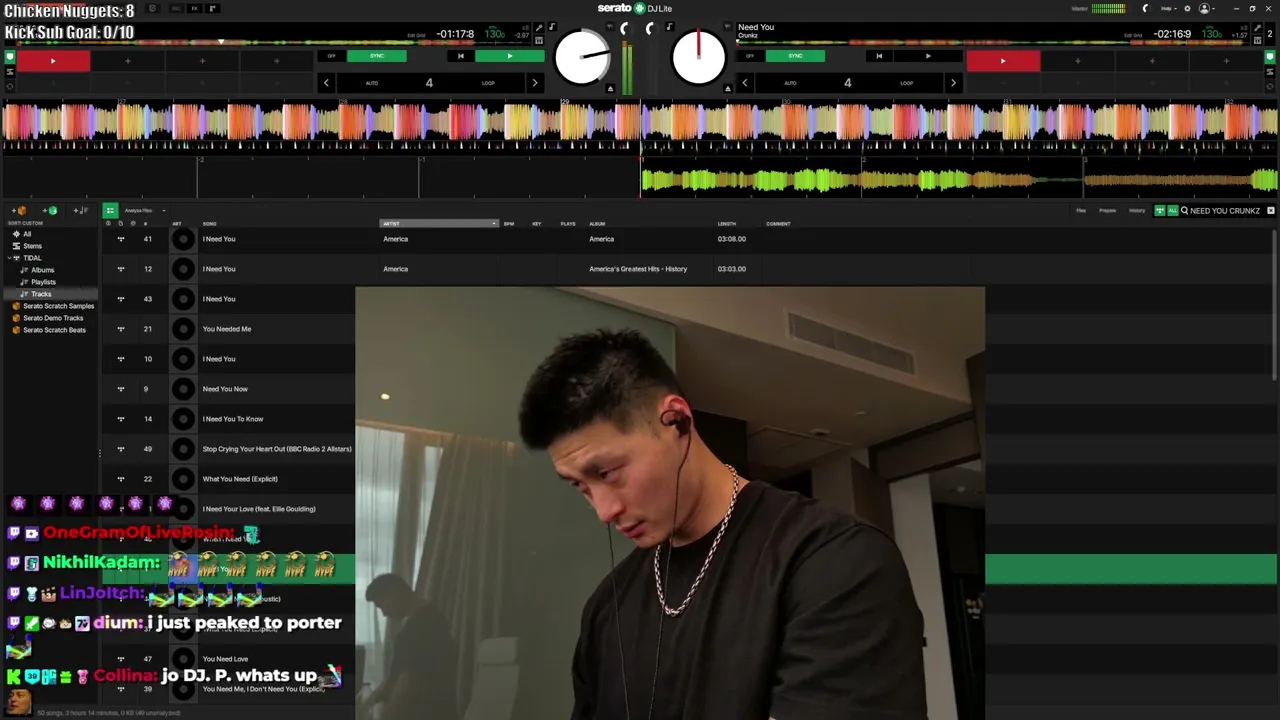Trigger the red cue point on left deck
Viewport: 1280px width, 720px height.
(53, 61)
